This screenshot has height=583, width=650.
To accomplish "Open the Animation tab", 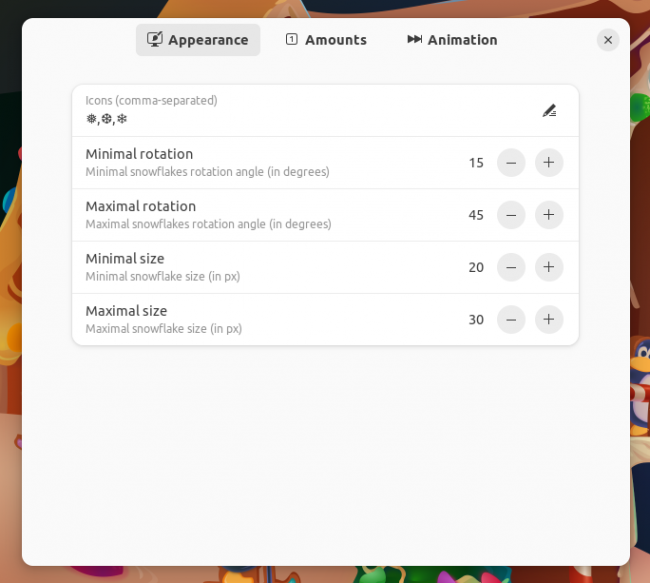I will click(x=452, y=40).
